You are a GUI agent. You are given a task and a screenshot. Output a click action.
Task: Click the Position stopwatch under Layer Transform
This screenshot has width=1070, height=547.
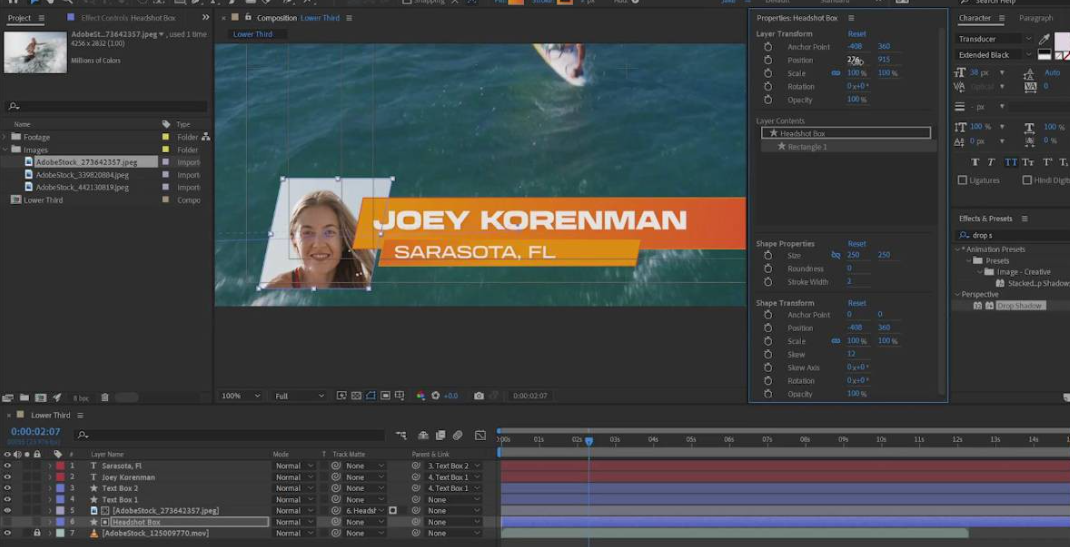pyautogui.click(x=768, y=60)
